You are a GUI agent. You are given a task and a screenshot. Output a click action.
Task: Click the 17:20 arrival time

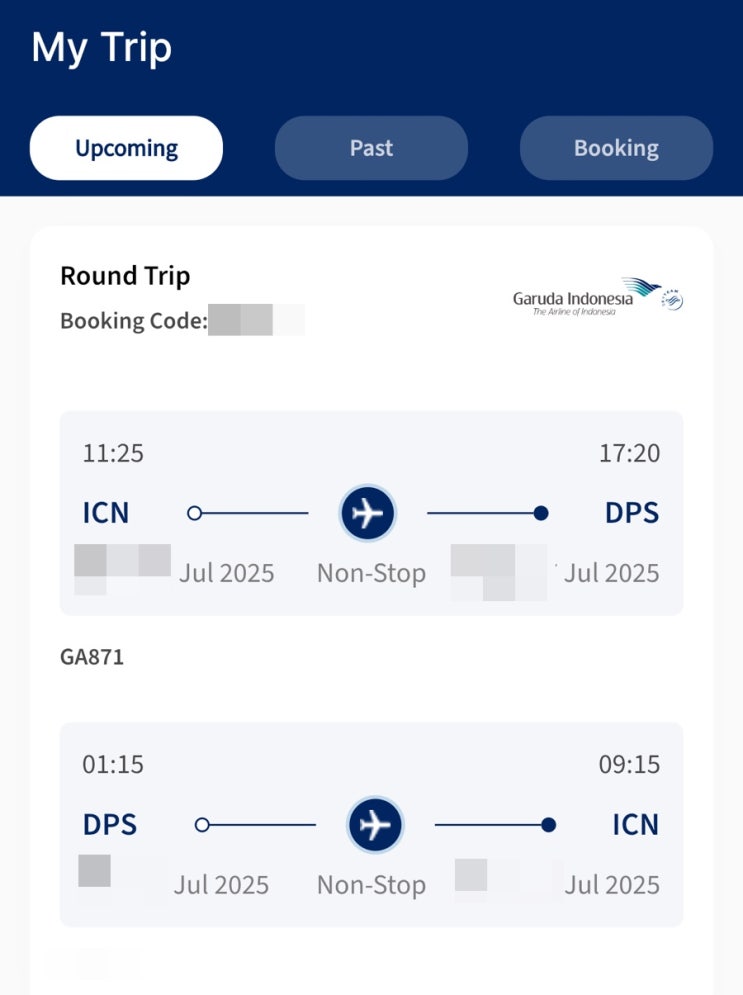pyautogui.click(x=629, y=453)
